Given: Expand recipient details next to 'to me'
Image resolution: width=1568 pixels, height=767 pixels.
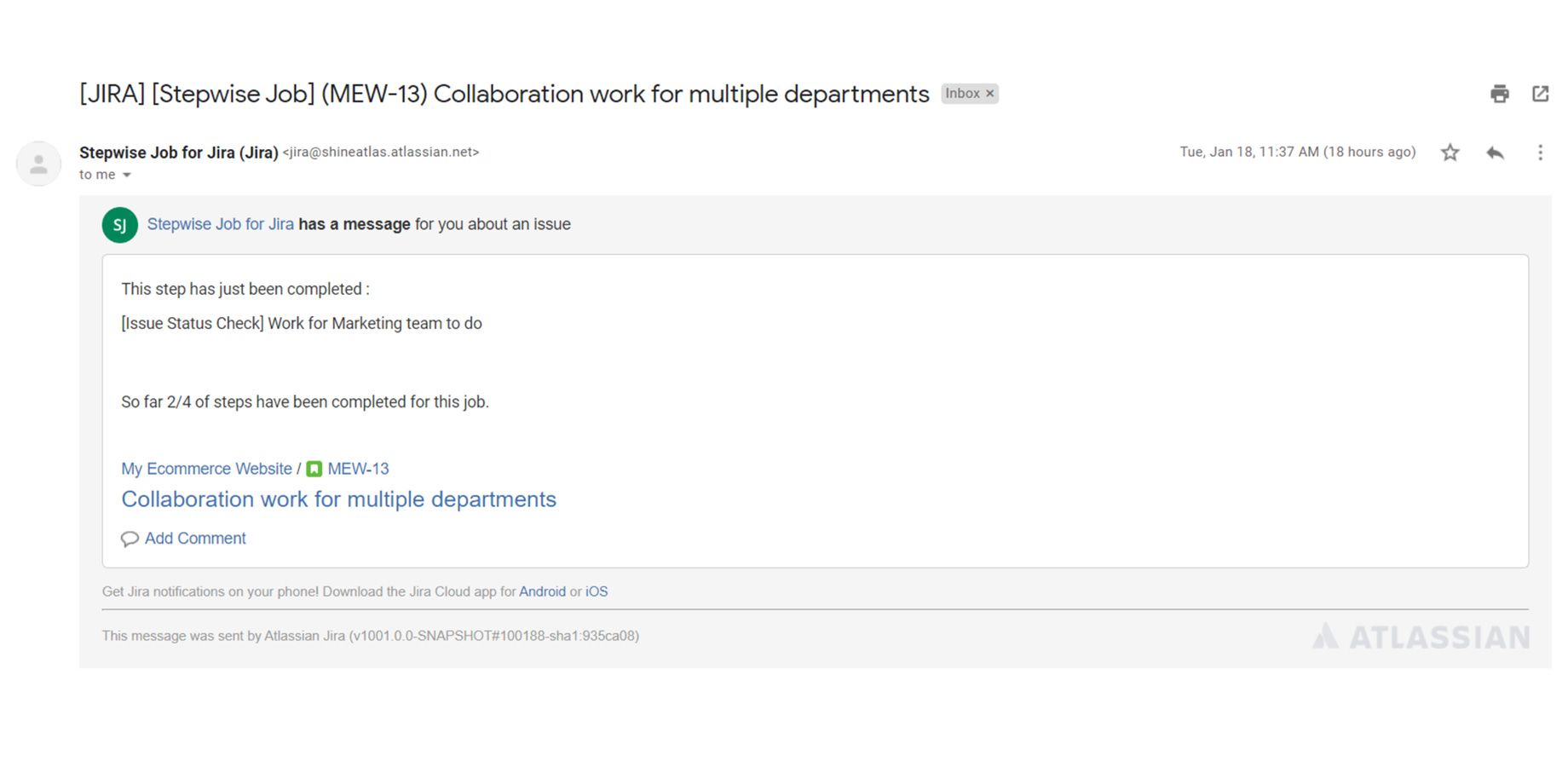Looking at the screenshot, I should click(x=127, y=175).
